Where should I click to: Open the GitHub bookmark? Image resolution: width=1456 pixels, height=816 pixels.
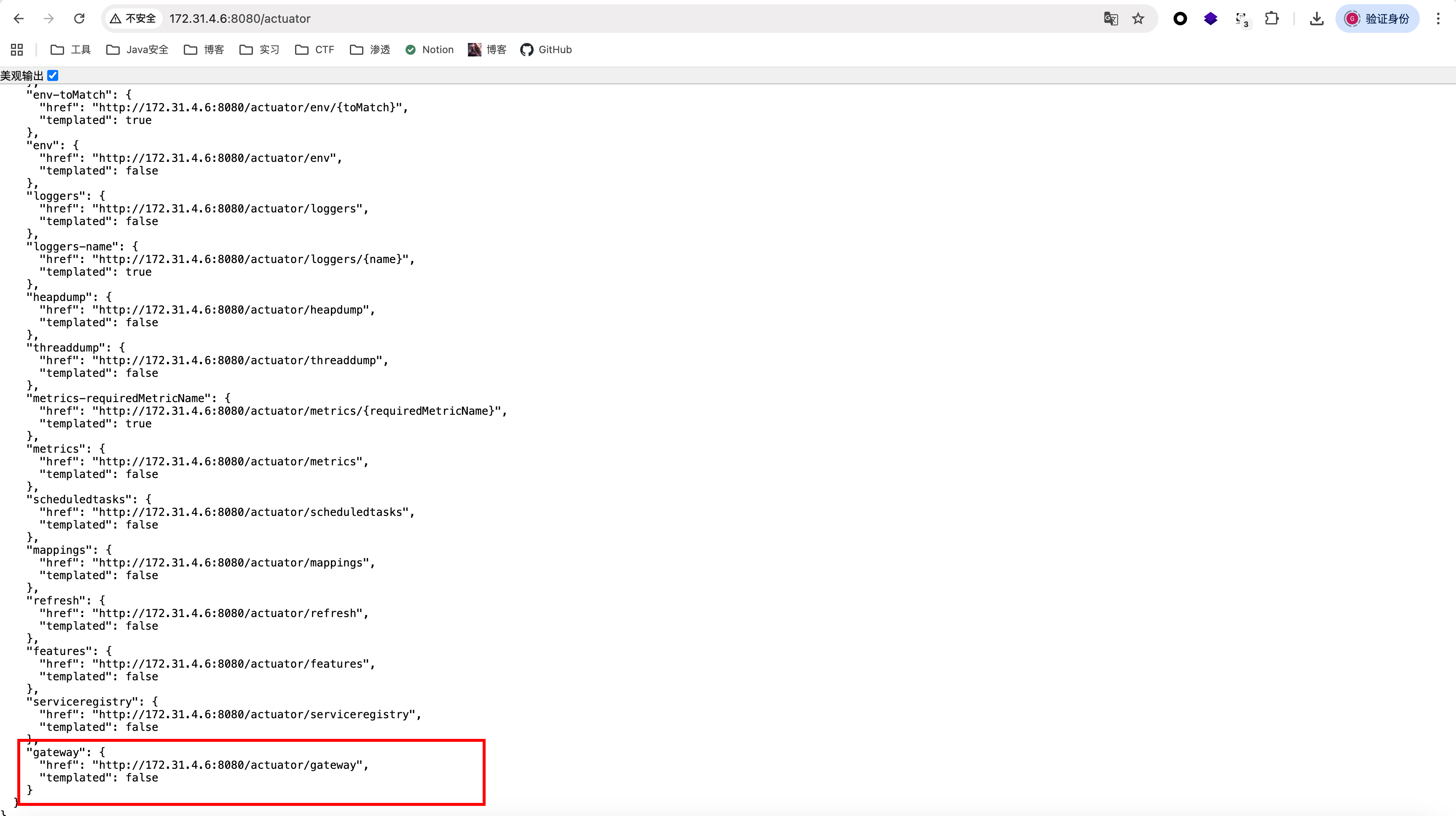point(546,50)
